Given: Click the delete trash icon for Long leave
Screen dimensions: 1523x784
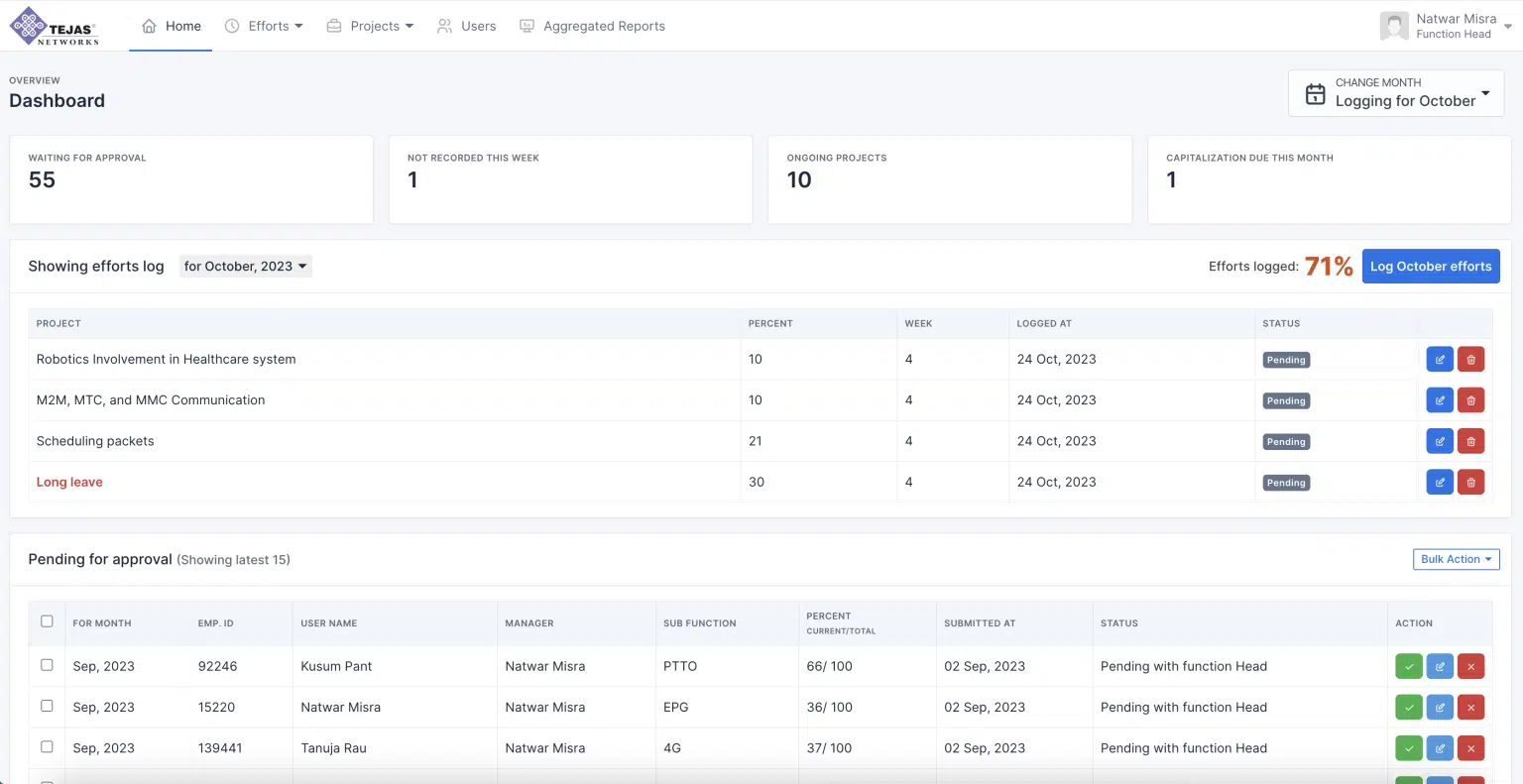Looking at the screenshot, I should pos(1470,482).
